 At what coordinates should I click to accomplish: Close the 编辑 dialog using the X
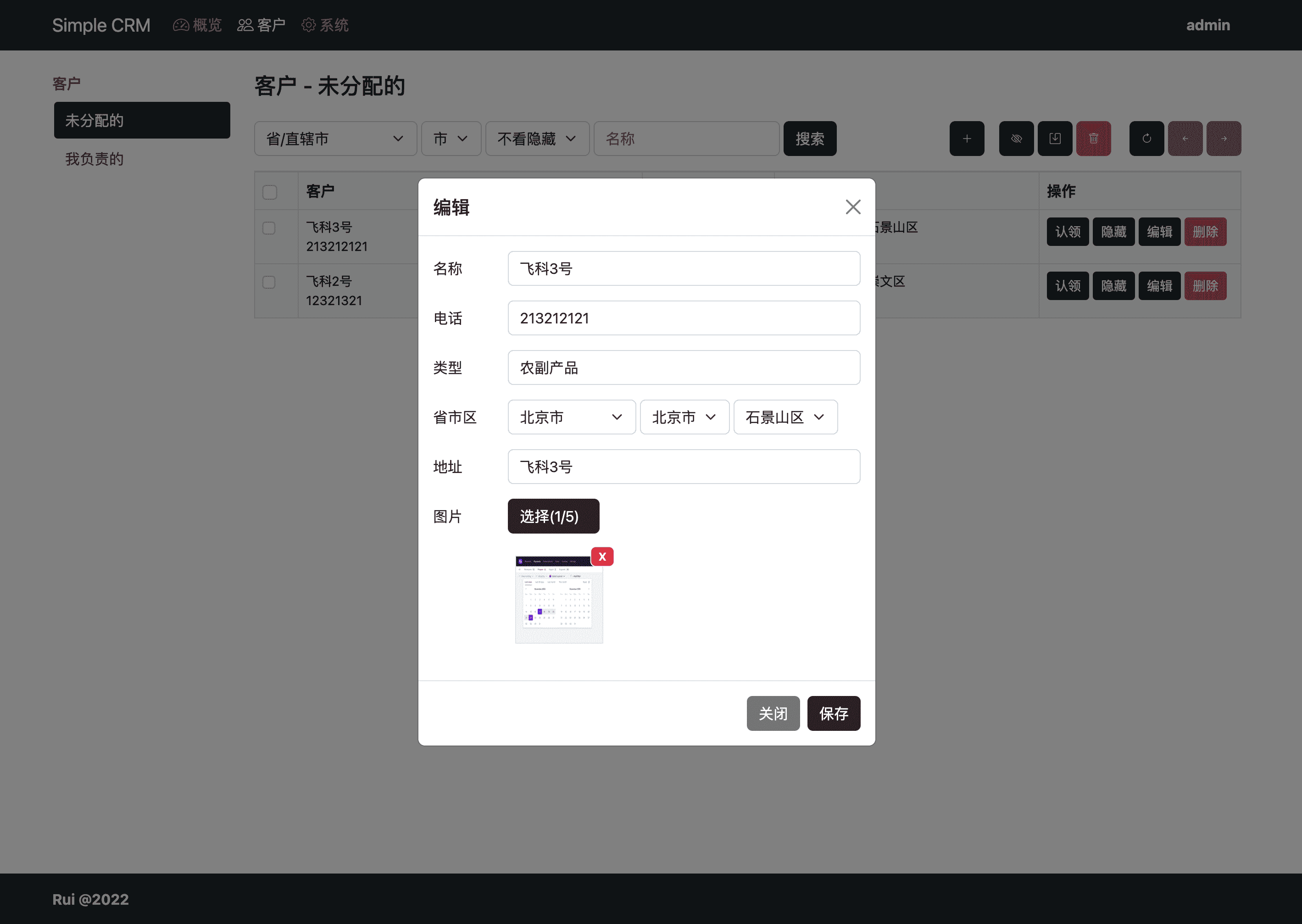[853, 207]
